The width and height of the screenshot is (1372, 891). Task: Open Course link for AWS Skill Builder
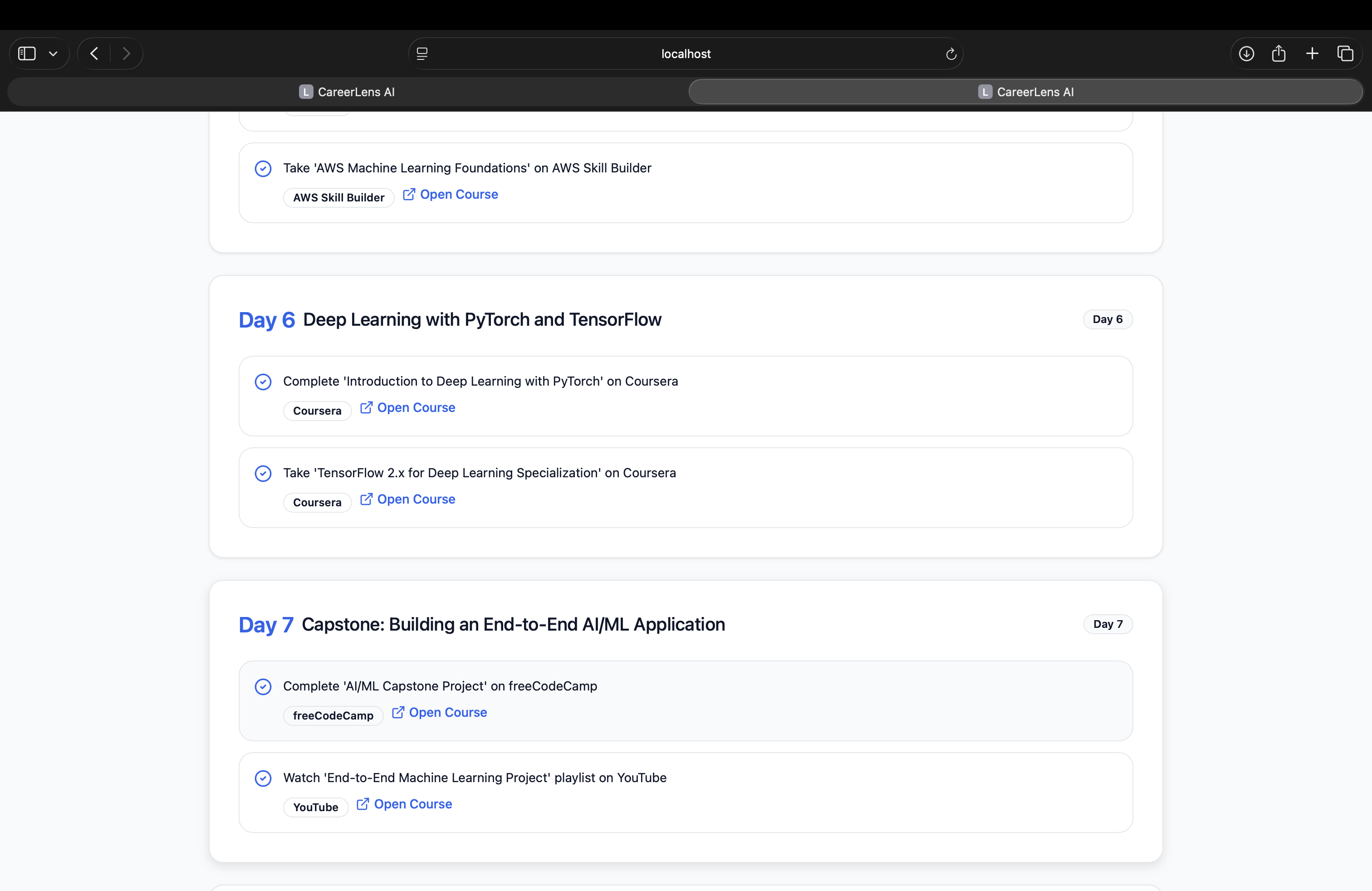click(450, 194)
